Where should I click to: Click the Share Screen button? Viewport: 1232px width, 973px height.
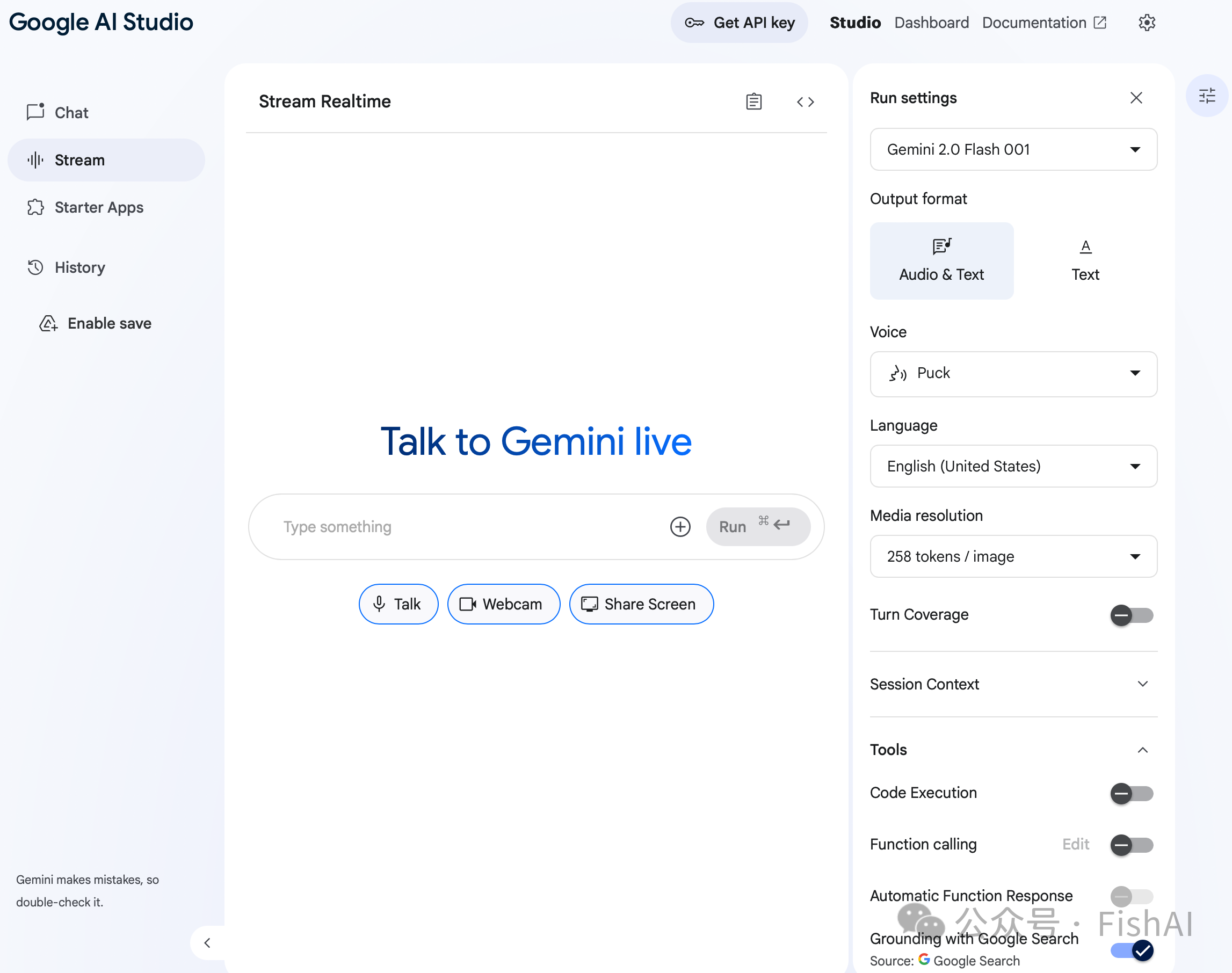[641, 604]
